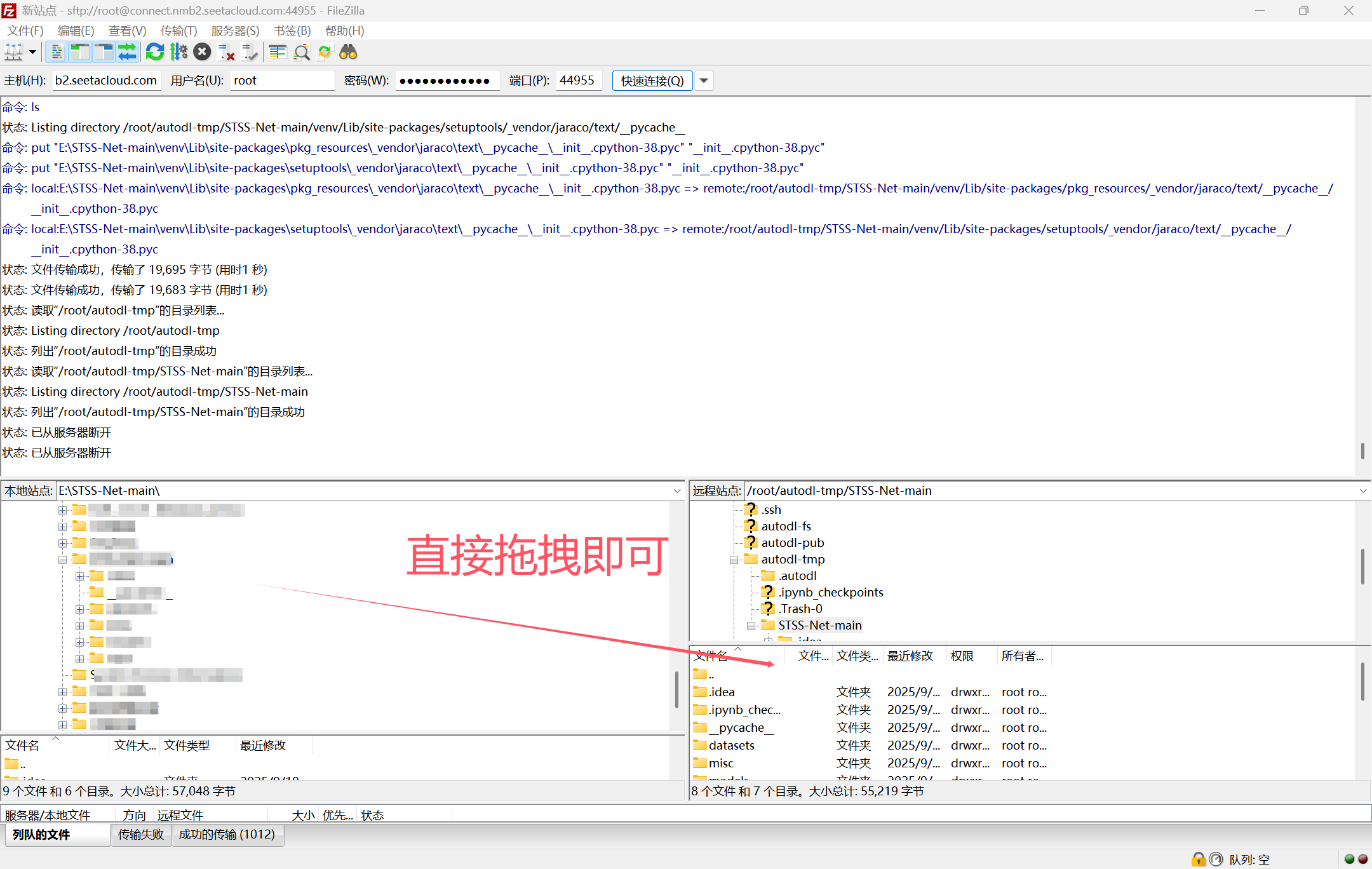1372x869 pixels.
Task: Open the directory listing filters
Action: click(278, 52)
